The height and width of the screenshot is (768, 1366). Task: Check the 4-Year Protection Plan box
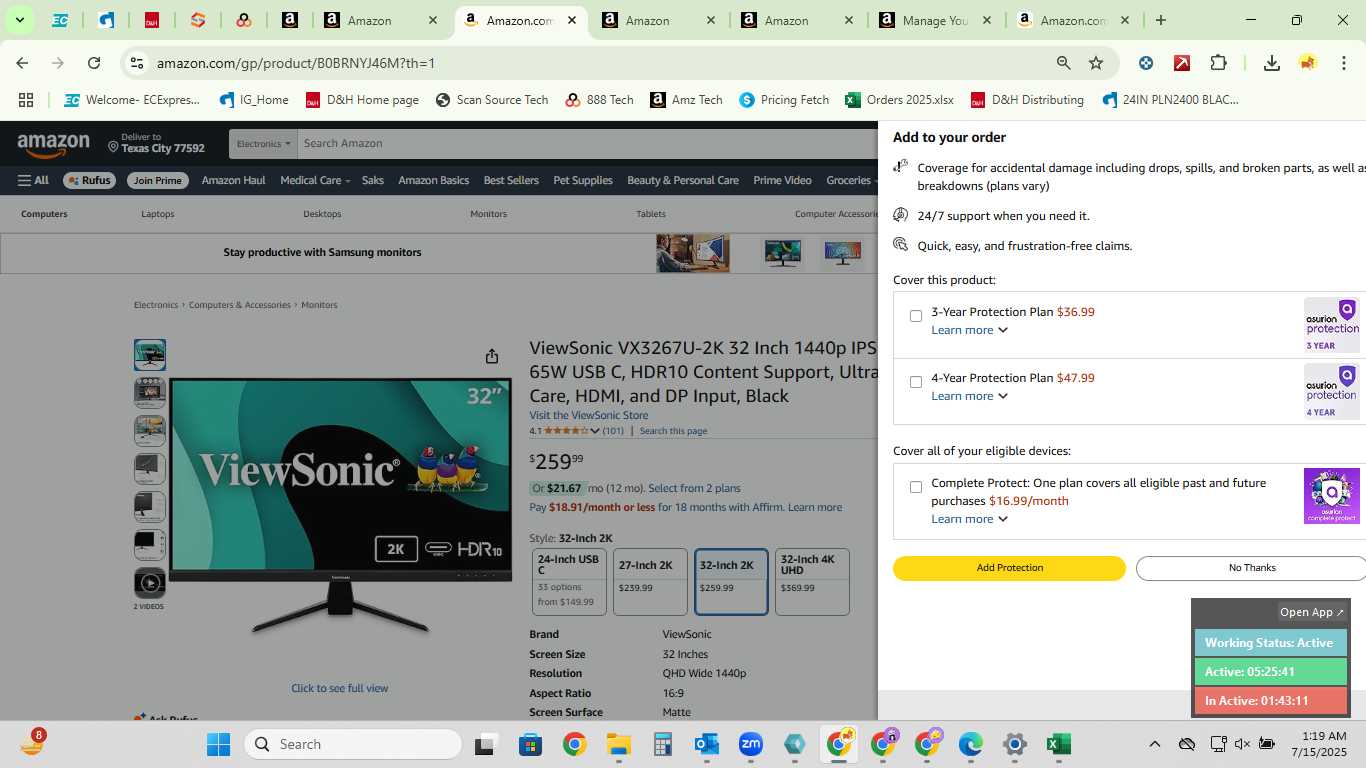click(x=916, y=382)
